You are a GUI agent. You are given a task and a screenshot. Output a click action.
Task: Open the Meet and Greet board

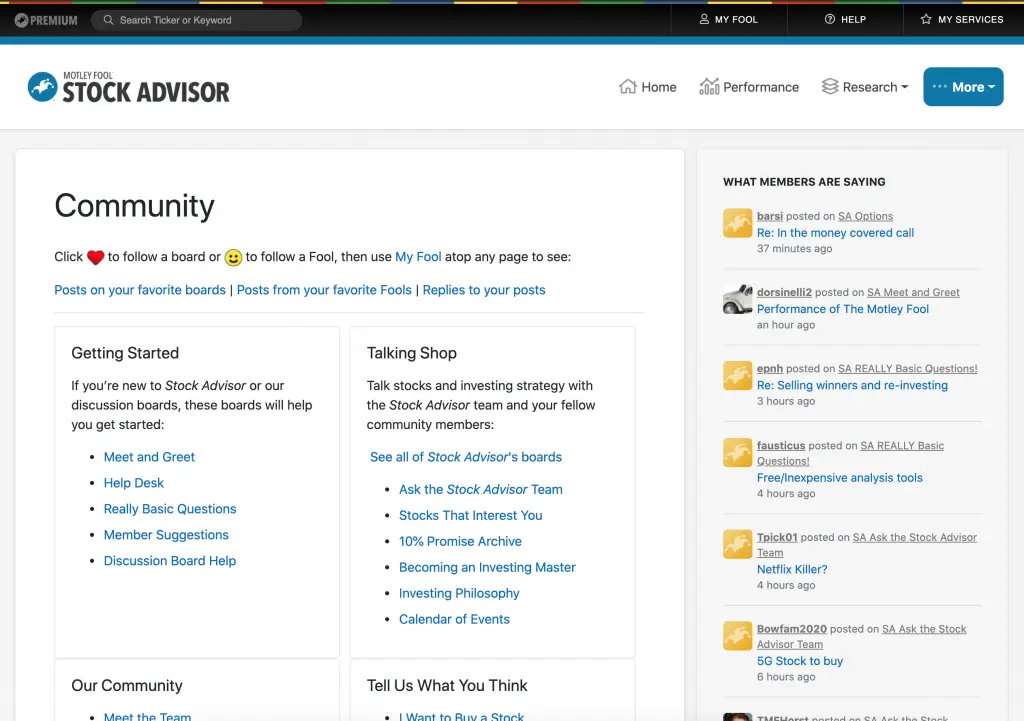[x=149, y=457]
